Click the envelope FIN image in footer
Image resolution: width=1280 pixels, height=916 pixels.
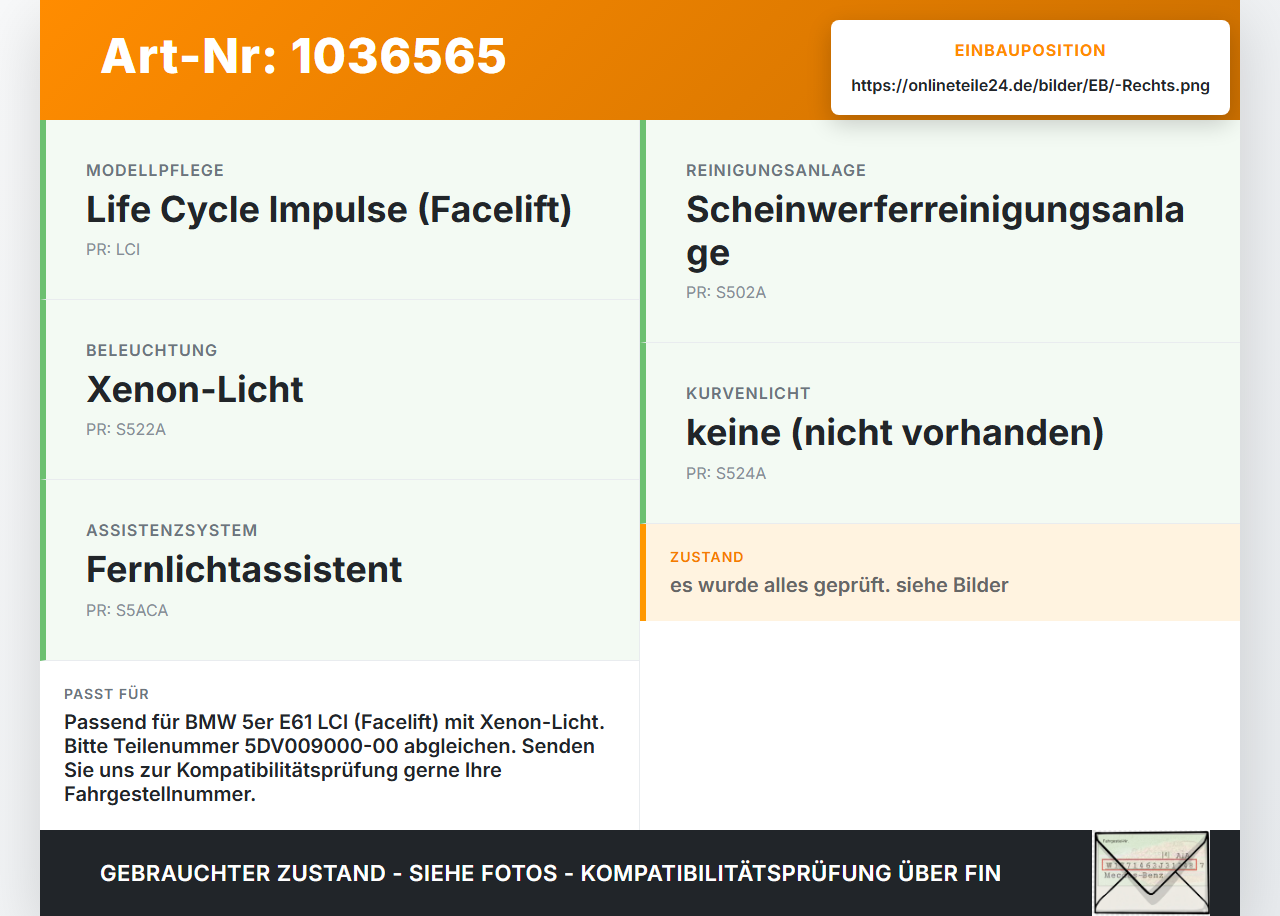tap(1151, 872)
